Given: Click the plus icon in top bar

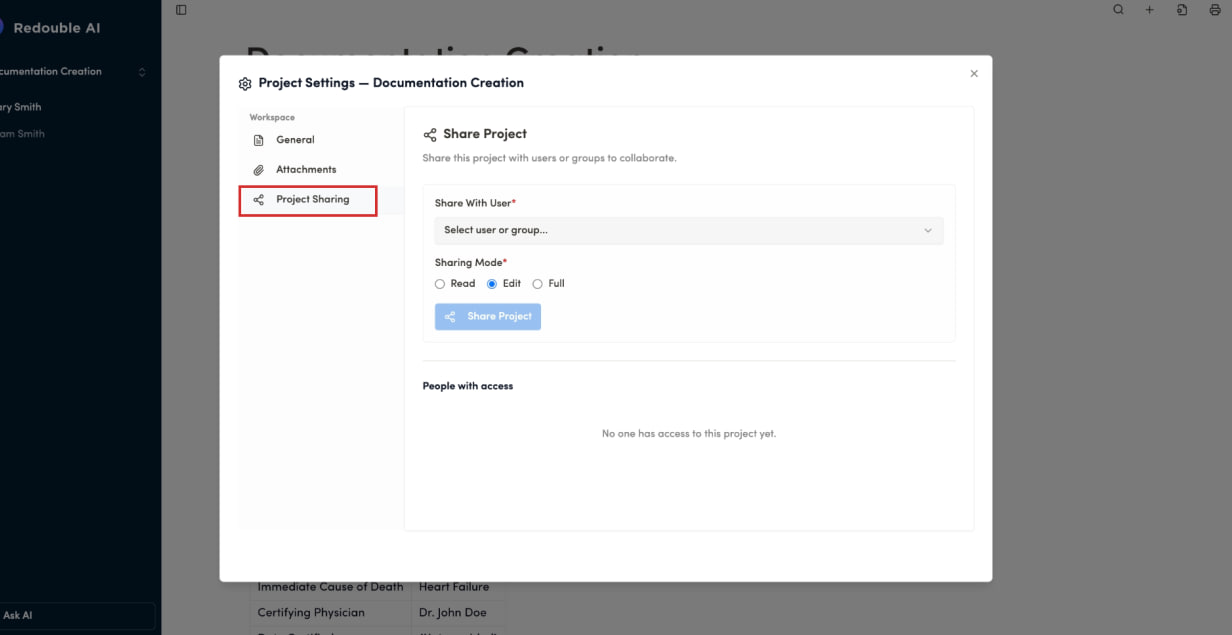Looking at the screenshot, I should click(1150, 10).
